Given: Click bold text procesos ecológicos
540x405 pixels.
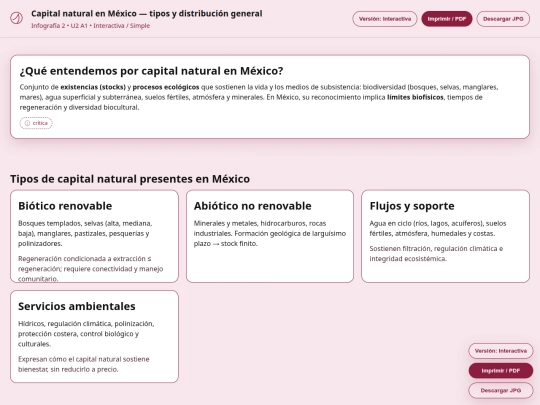Looking at the screenshot, I should point(166,87).
